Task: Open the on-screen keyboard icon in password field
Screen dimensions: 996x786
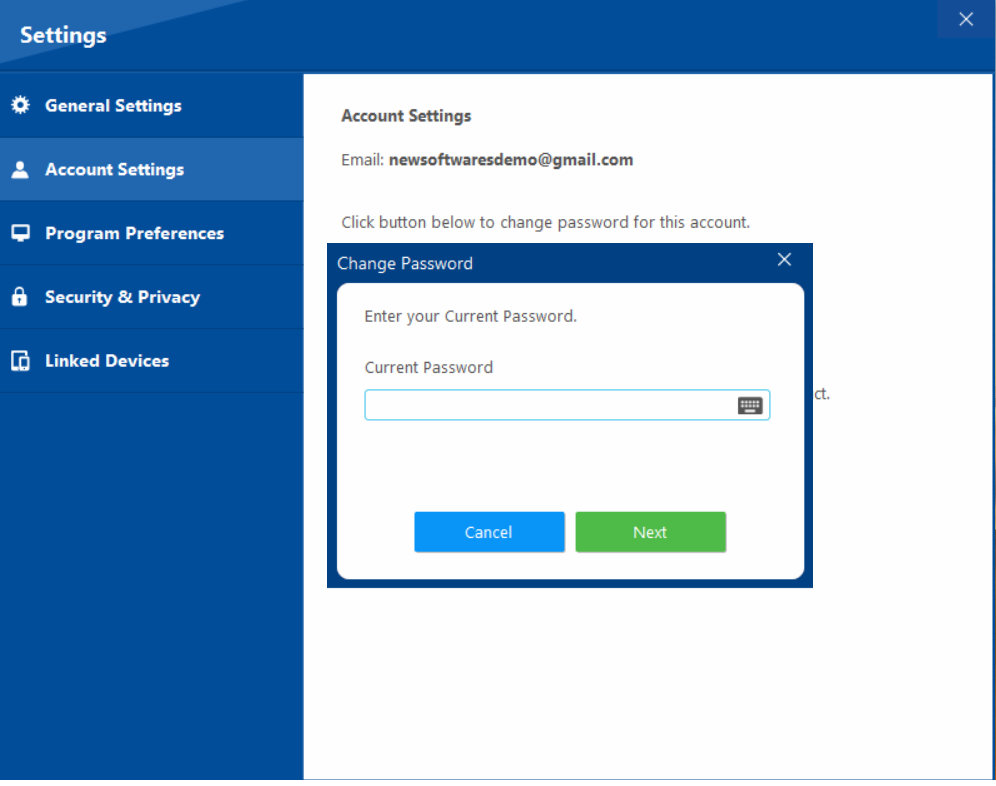Action: [x=751, y=404]
